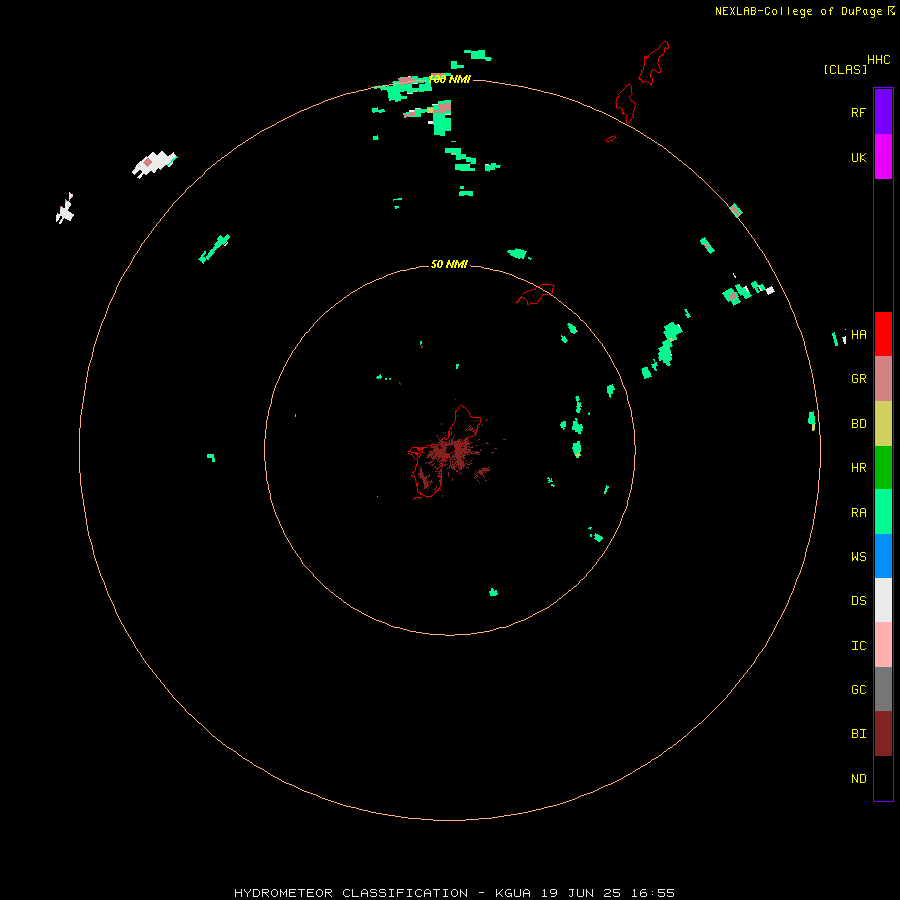
Task: Select the GC gray legend swatch
Action: (883, 689)
